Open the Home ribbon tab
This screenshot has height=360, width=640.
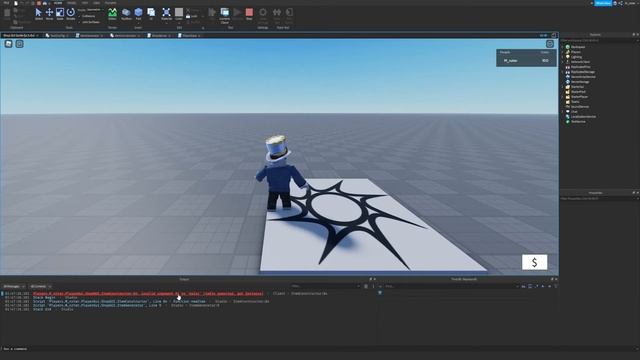tap(58, 3)
